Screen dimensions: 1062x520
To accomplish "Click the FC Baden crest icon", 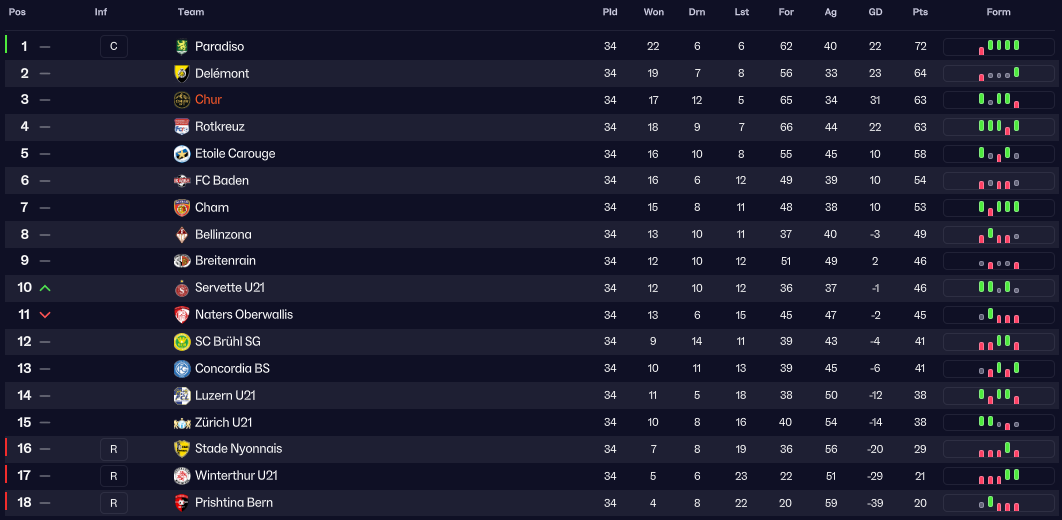I will pos(182,181).
